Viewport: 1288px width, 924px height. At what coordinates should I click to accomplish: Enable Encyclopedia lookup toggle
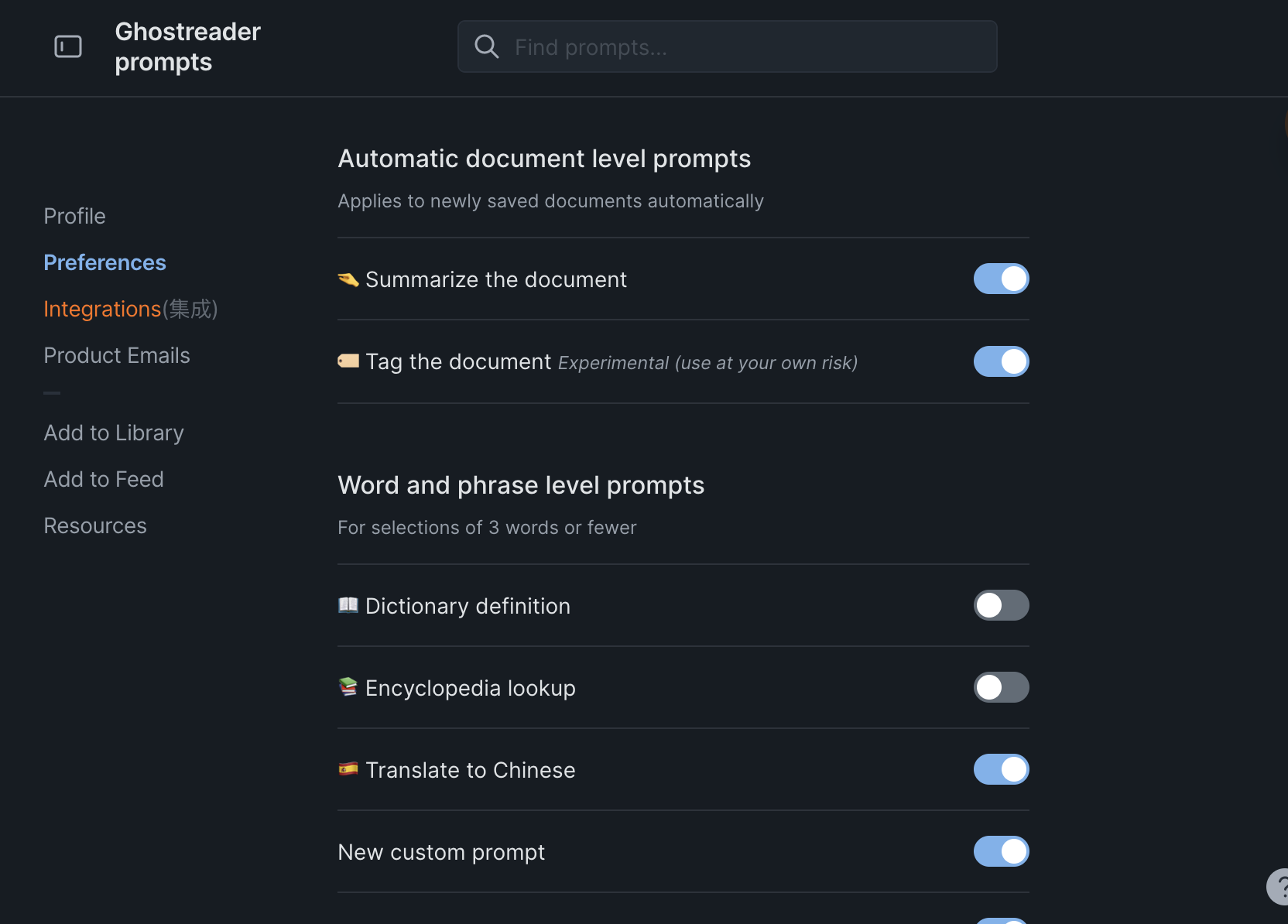tap(1001, 687)
